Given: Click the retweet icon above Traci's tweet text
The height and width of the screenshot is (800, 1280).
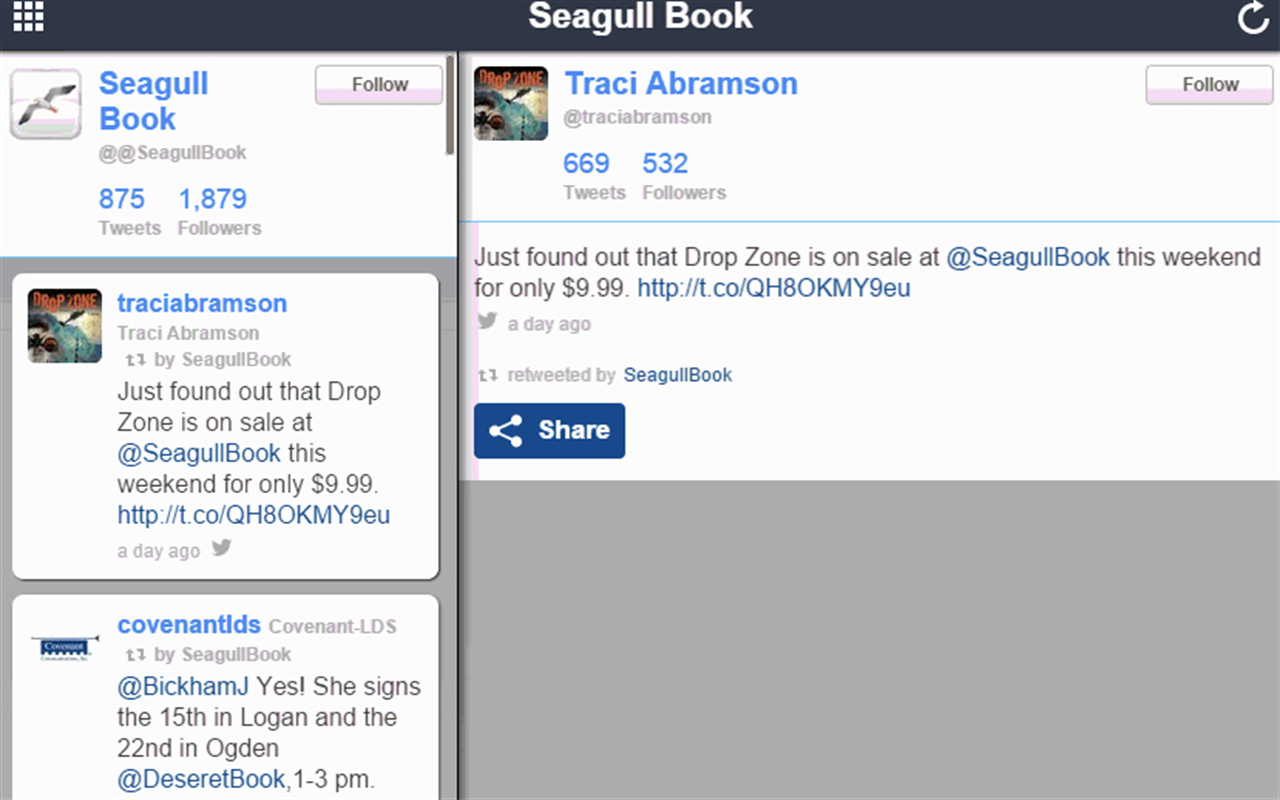Looking at the screenshot, I should coord(136,359).
